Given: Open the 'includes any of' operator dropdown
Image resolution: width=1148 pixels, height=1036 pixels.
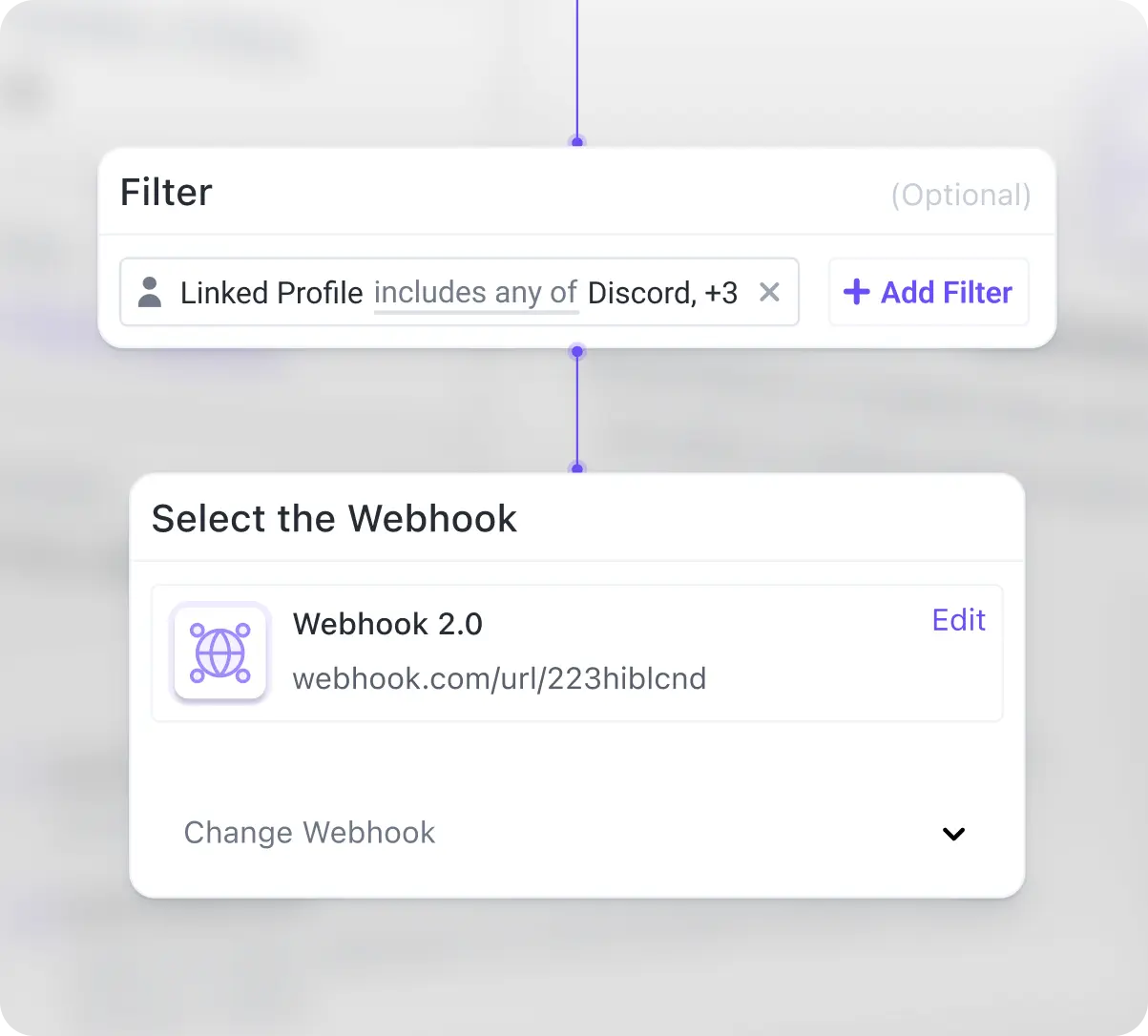Looking at the screenshot, I should click(476, 293).
